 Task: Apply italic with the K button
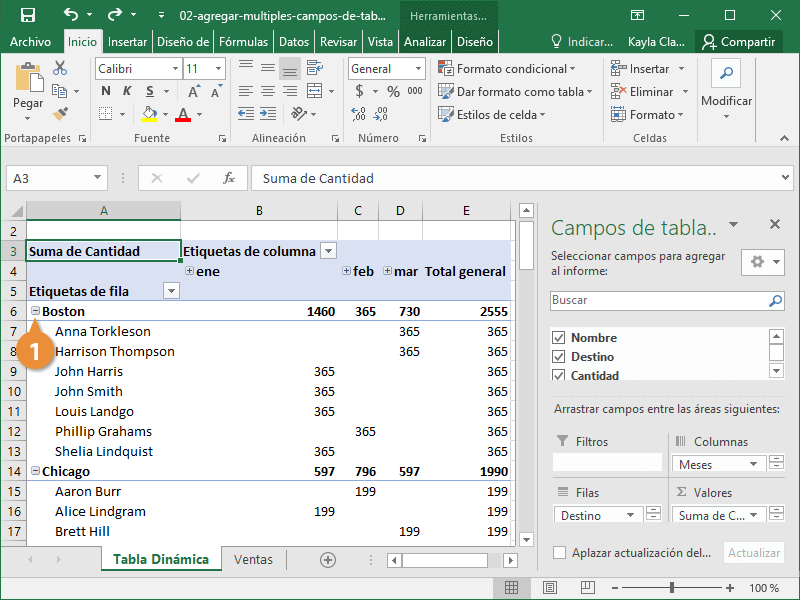(x=127, y=91)
